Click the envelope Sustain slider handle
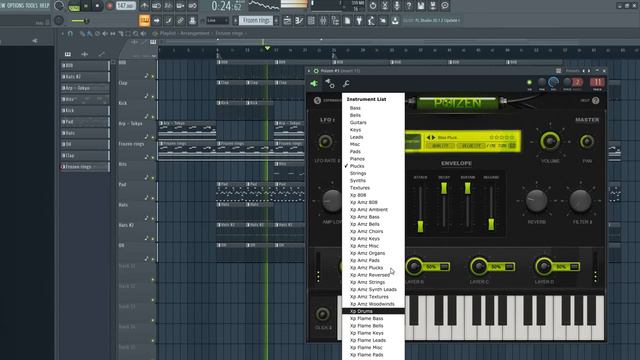 (x=467, y=188)
